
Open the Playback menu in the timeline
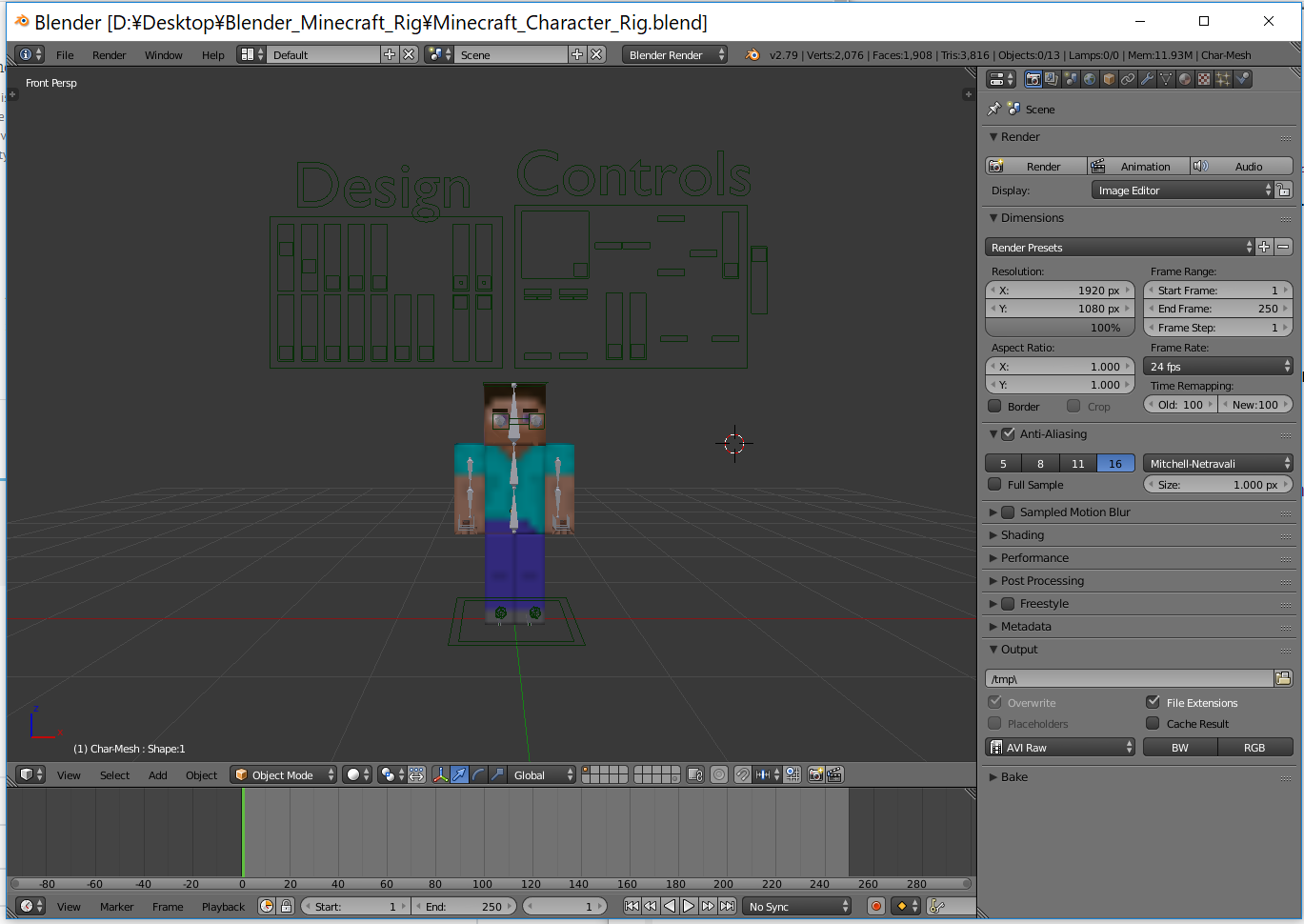tap(223, 906)
